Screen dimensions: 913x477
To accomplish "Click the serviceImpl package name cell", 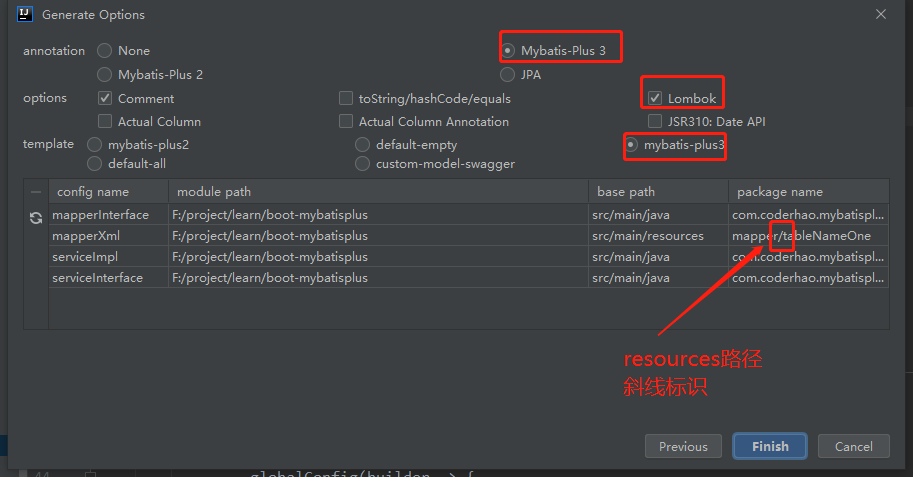I will click(x=809, y=257).
